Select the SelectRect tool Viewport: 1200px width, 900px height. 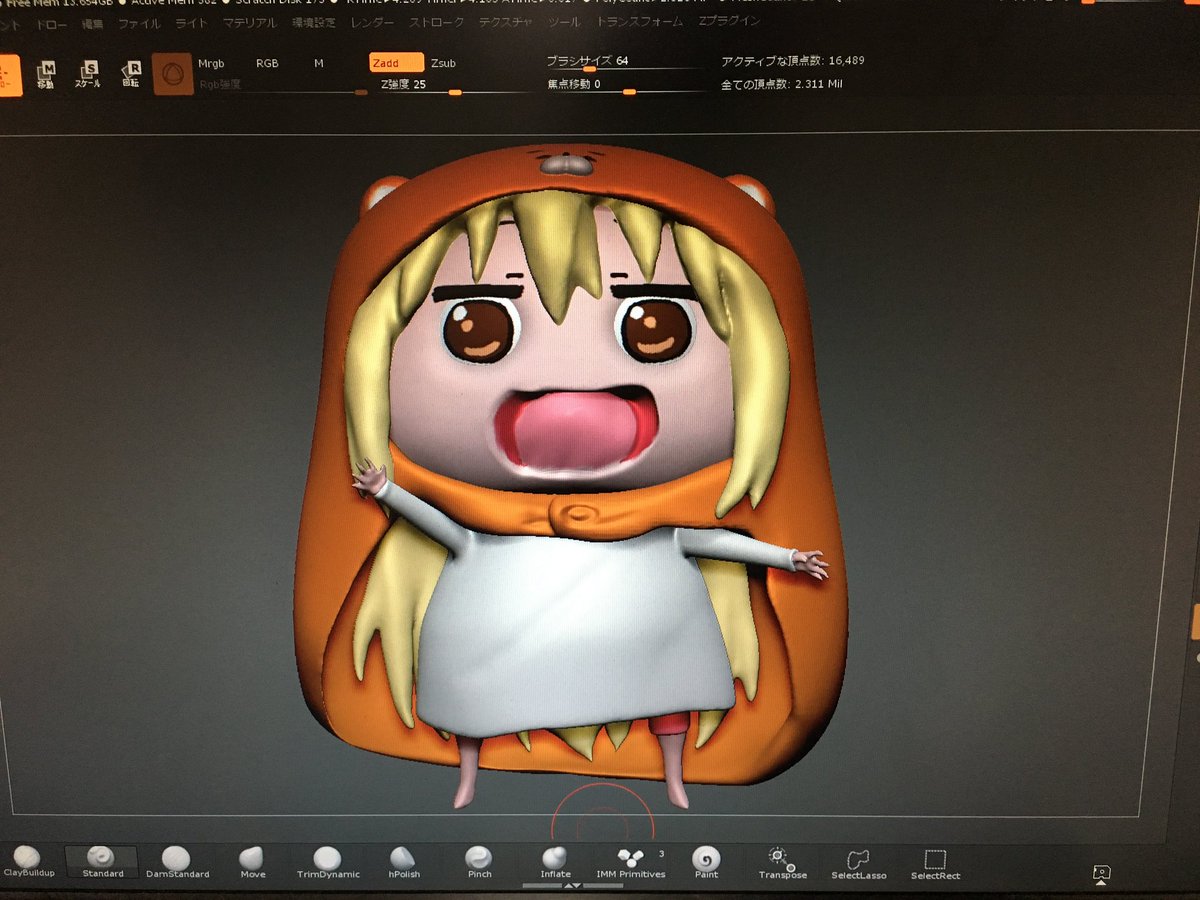935,867
